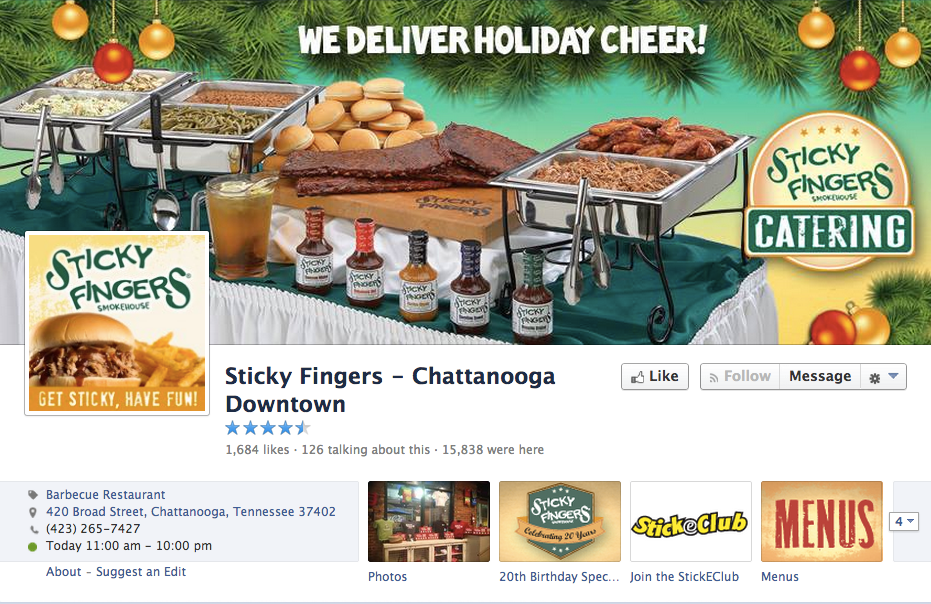Click the Message button
The height and width of the screenshot is (604, 931).
point(820,377)
